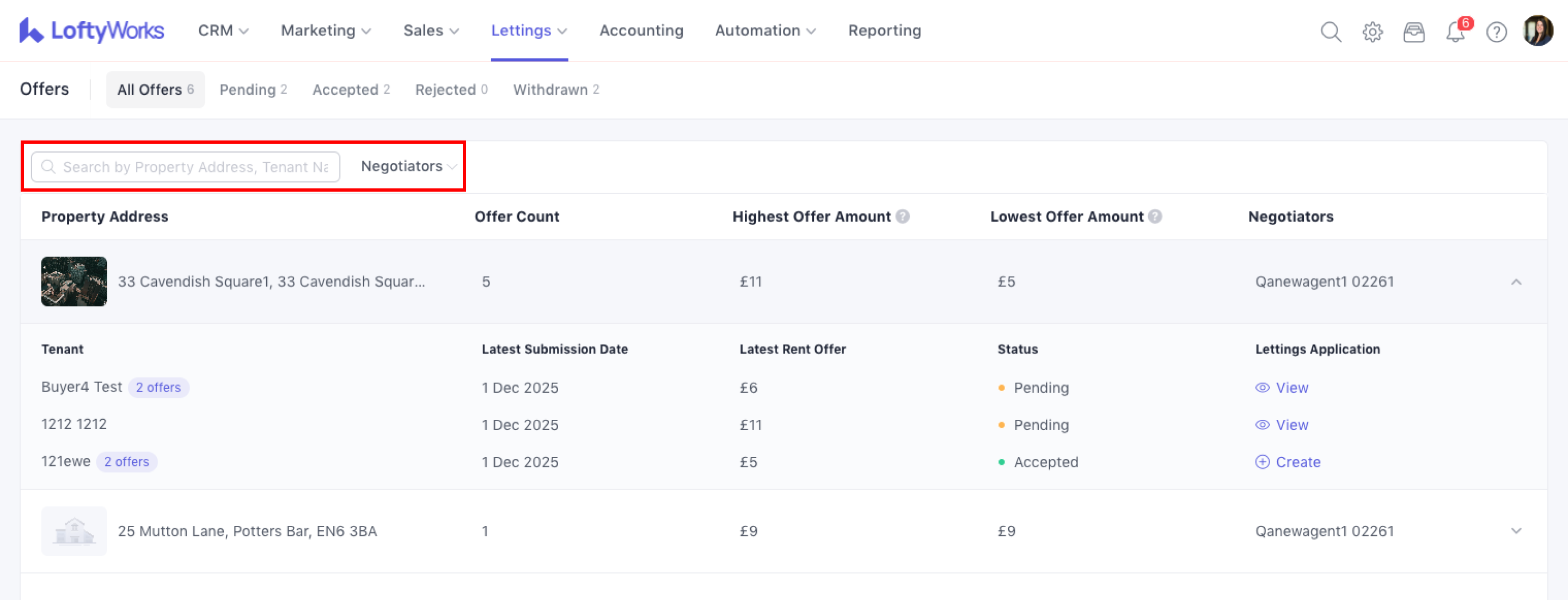Screen dimensions: 1568x600
Task: Click Highest Offer Amount info icon
Action: (903, 217)
